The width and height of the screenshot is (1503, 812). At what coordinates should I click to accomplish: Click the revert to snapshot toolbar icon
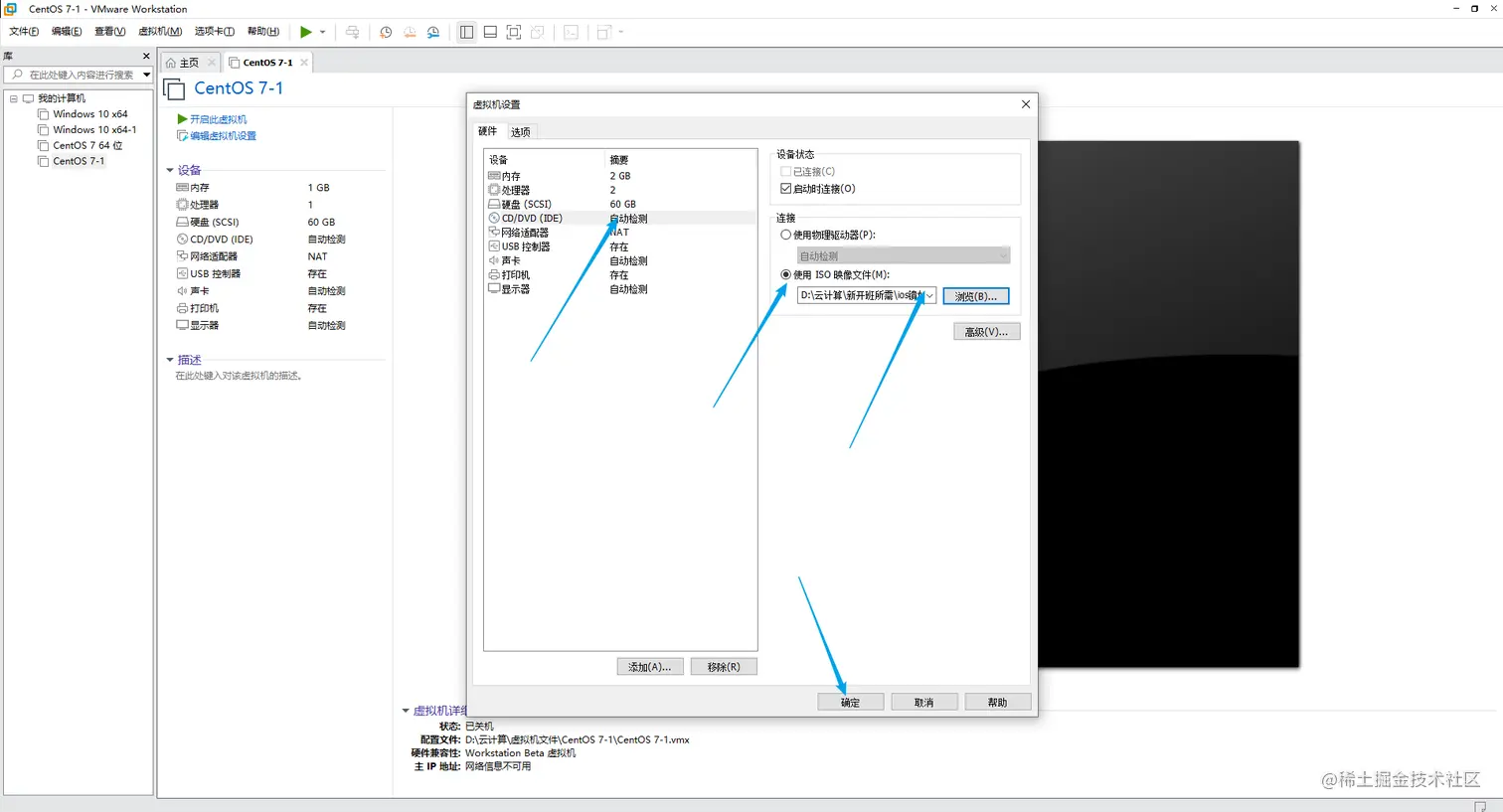[x=410, y=32]
